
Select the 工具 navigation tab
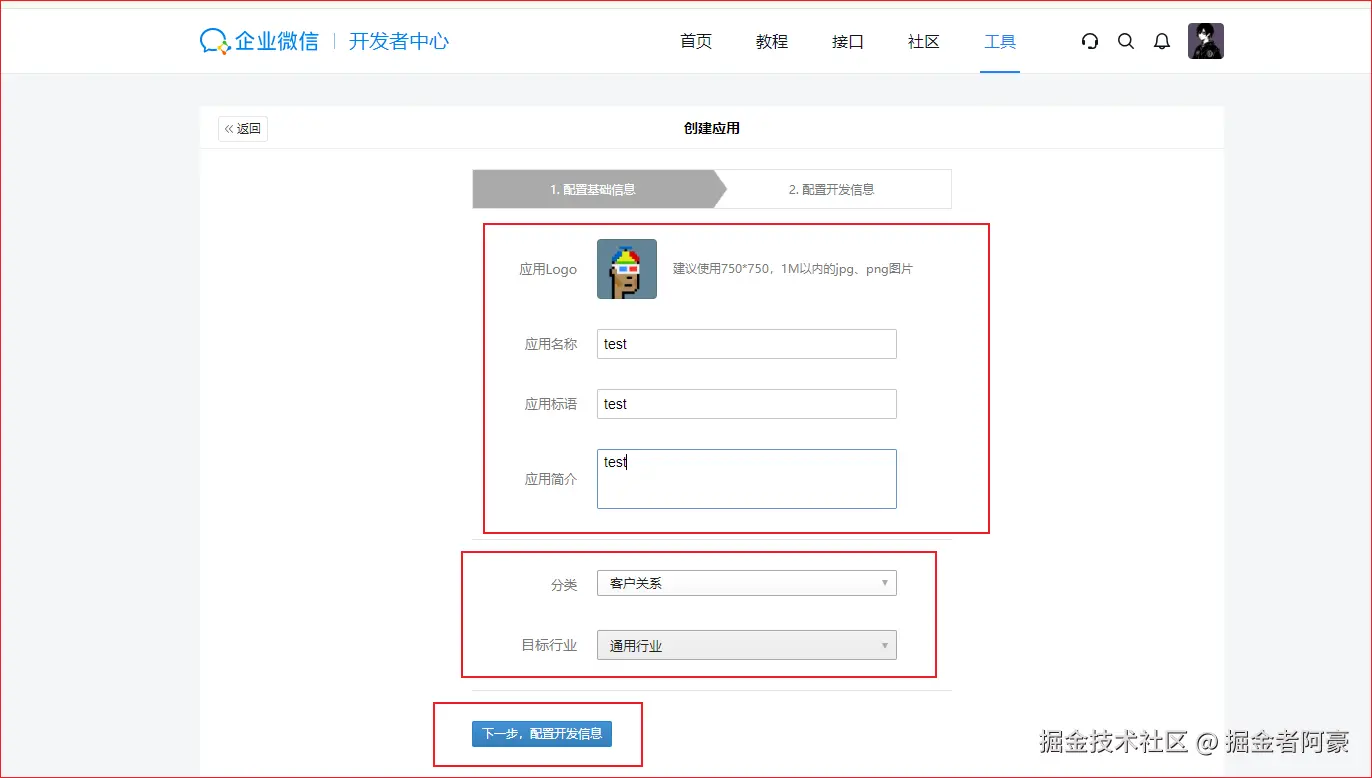(1000, 41)
